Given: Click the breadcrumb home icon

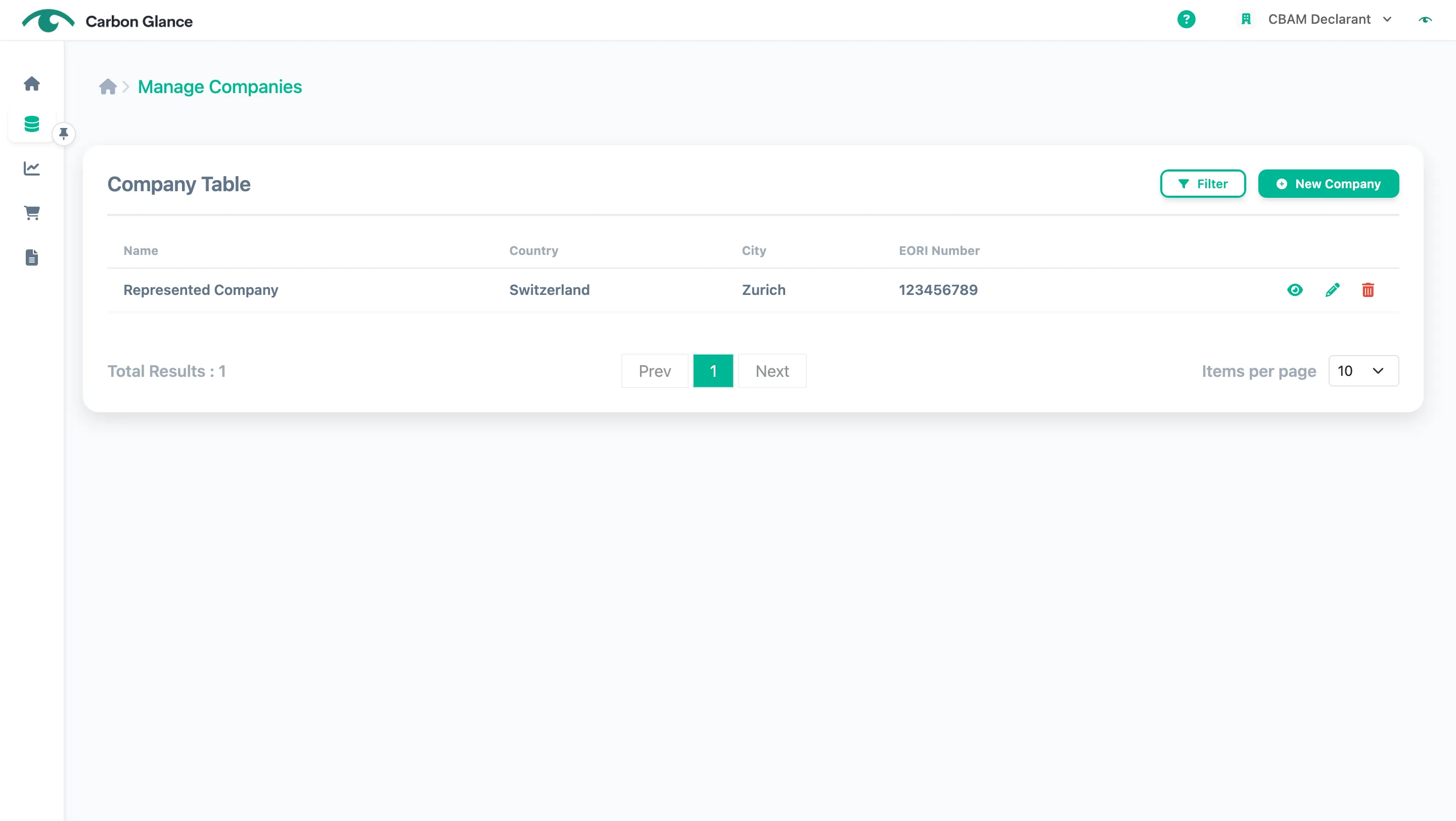Looking at the screenshot, I should click(107, 87).
